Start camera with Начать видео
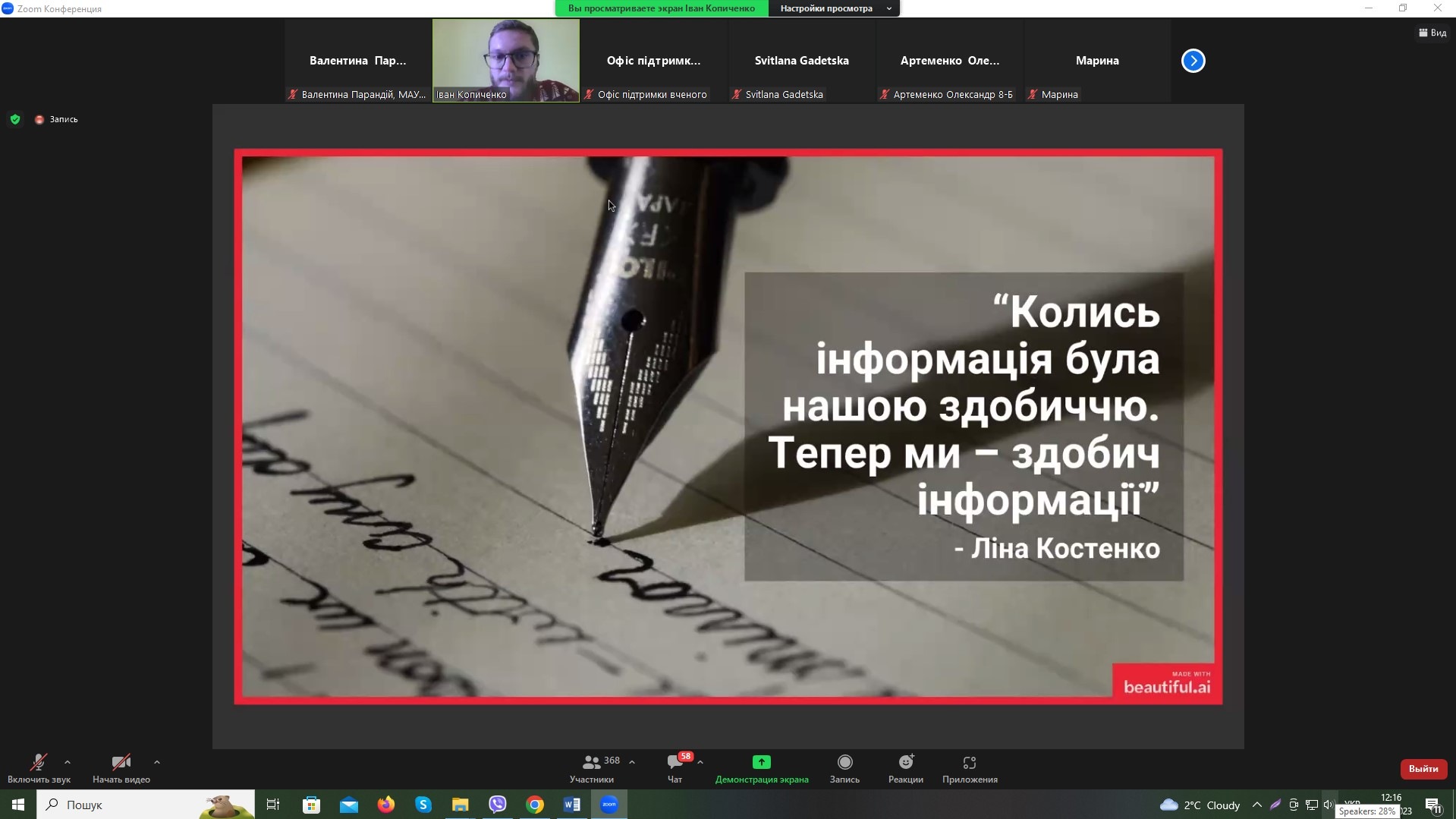Viewport: 1456px width, 819px height. (x=121, y=762)
